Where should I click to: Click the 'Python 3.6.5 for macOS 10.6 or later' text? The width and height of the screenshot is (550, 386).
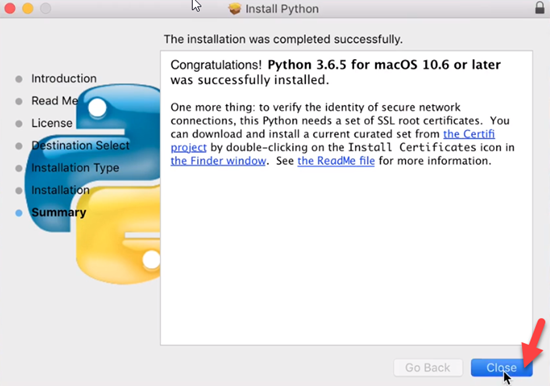point(384,65)
